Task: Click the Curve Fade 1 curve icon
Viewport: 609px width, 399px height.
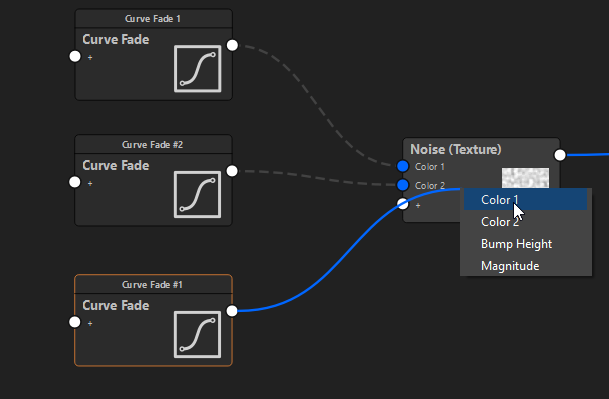Action: 198,69
